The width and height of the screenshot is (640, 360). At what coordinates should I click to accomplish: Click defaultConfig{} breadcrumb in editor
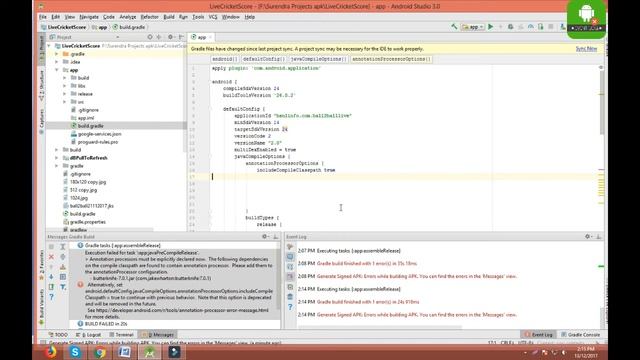click(x=264, y=59)
